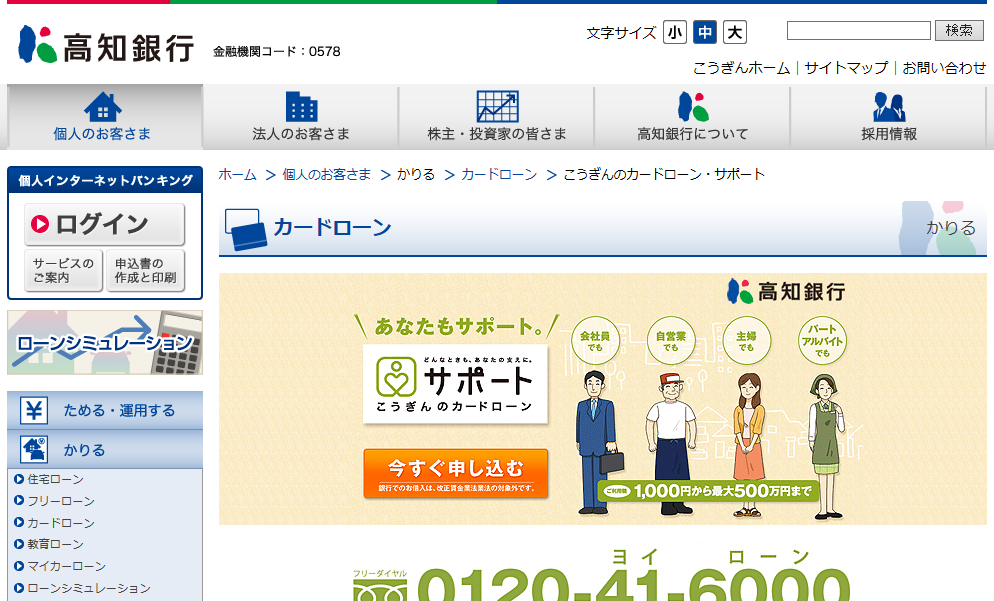
Task: Open サービスのご案内 button
Action: click(63, 271)
